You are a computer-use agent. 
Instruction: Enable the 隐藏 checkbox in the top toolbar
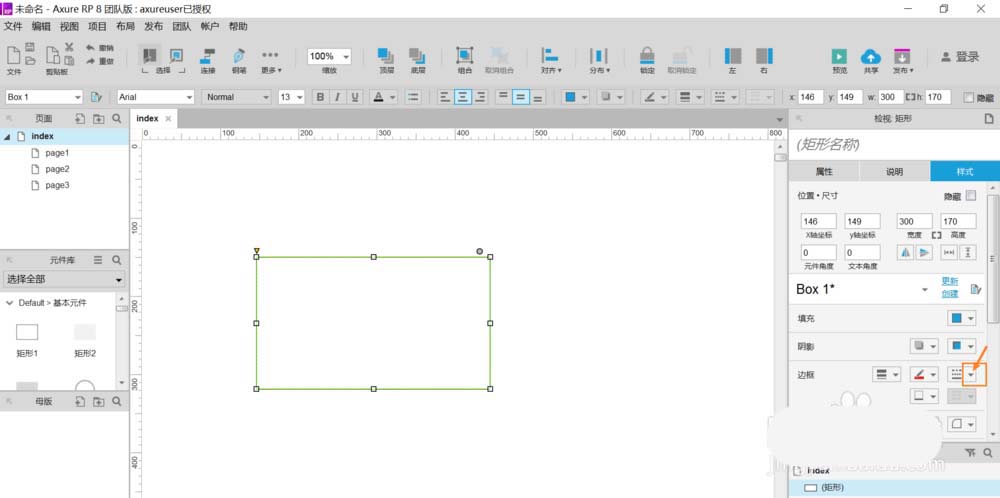pyautogui.click(x=967, y=97)
